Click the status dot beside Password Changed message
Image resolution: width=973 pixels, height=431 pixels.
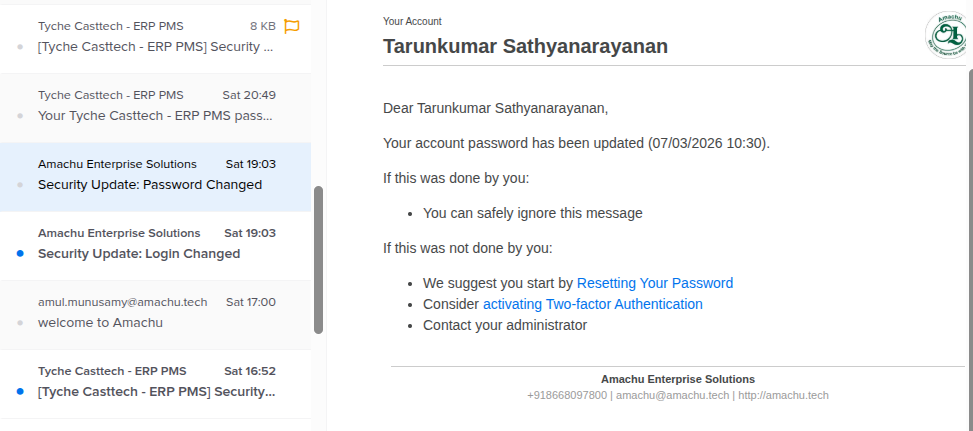click(20, 185)
